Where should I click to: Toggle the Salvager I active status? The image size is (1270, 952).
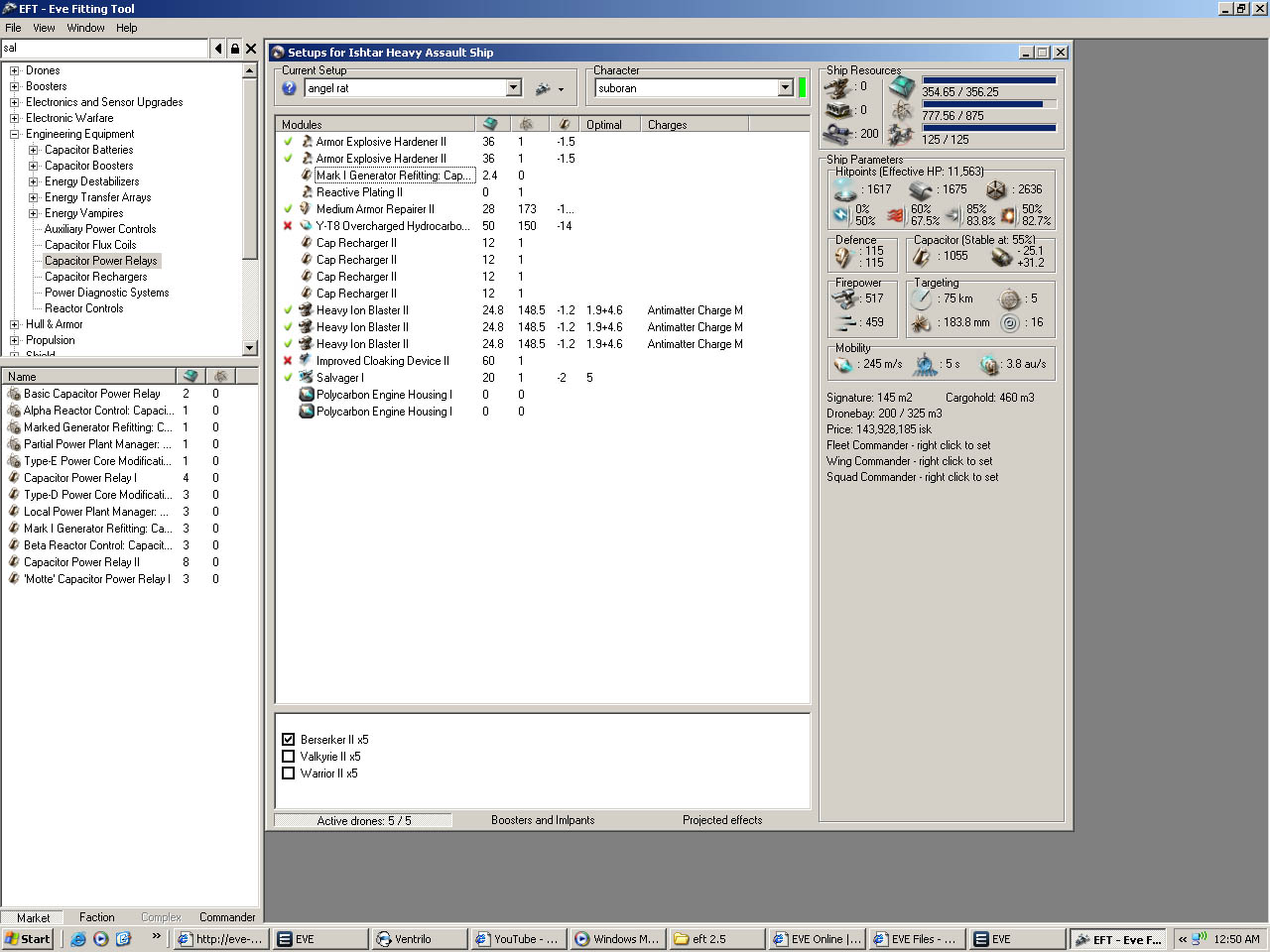point(288,378)
